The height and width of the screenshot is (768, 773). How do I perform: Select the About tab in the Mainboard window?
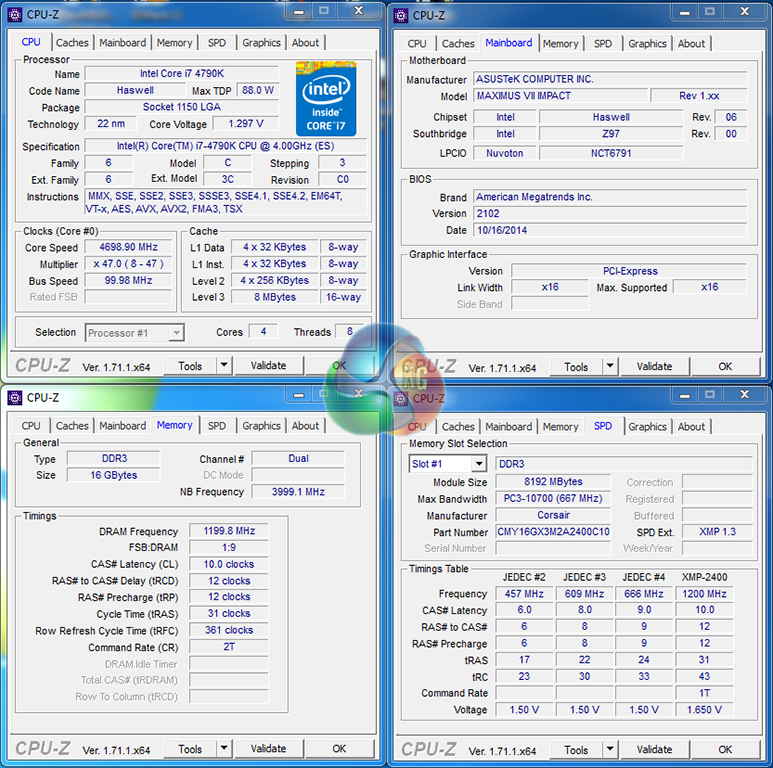(691, 44)
